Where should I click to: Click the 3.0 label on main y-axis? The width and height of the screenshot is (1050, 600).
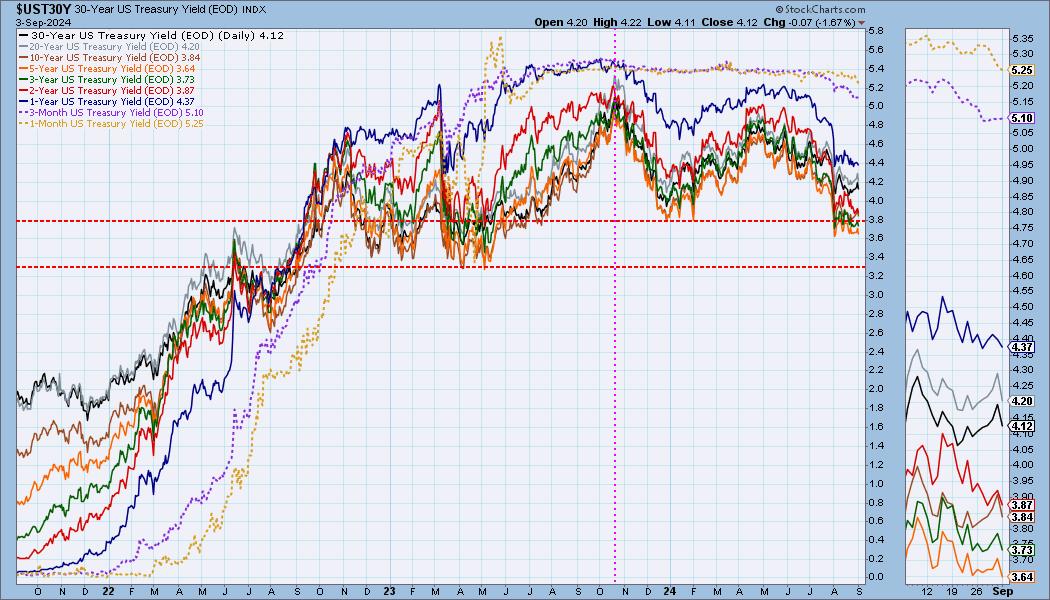(x=876, y=295)
